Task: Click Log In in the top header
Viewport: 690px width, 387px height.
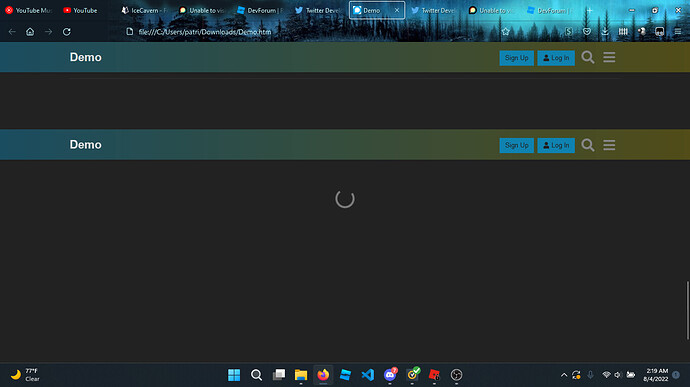Action: pyautogui.click(x=556, y=58)
